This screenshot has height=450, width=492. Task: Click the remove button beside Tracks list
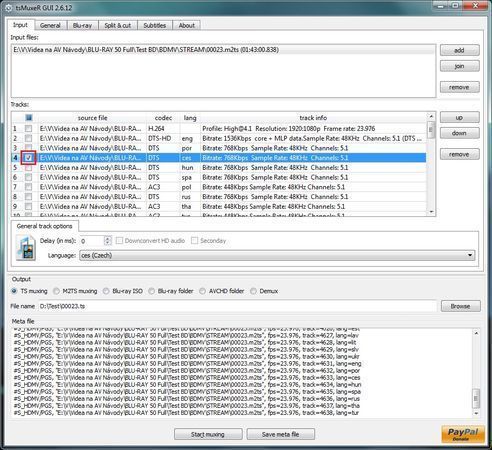(460, 154)
